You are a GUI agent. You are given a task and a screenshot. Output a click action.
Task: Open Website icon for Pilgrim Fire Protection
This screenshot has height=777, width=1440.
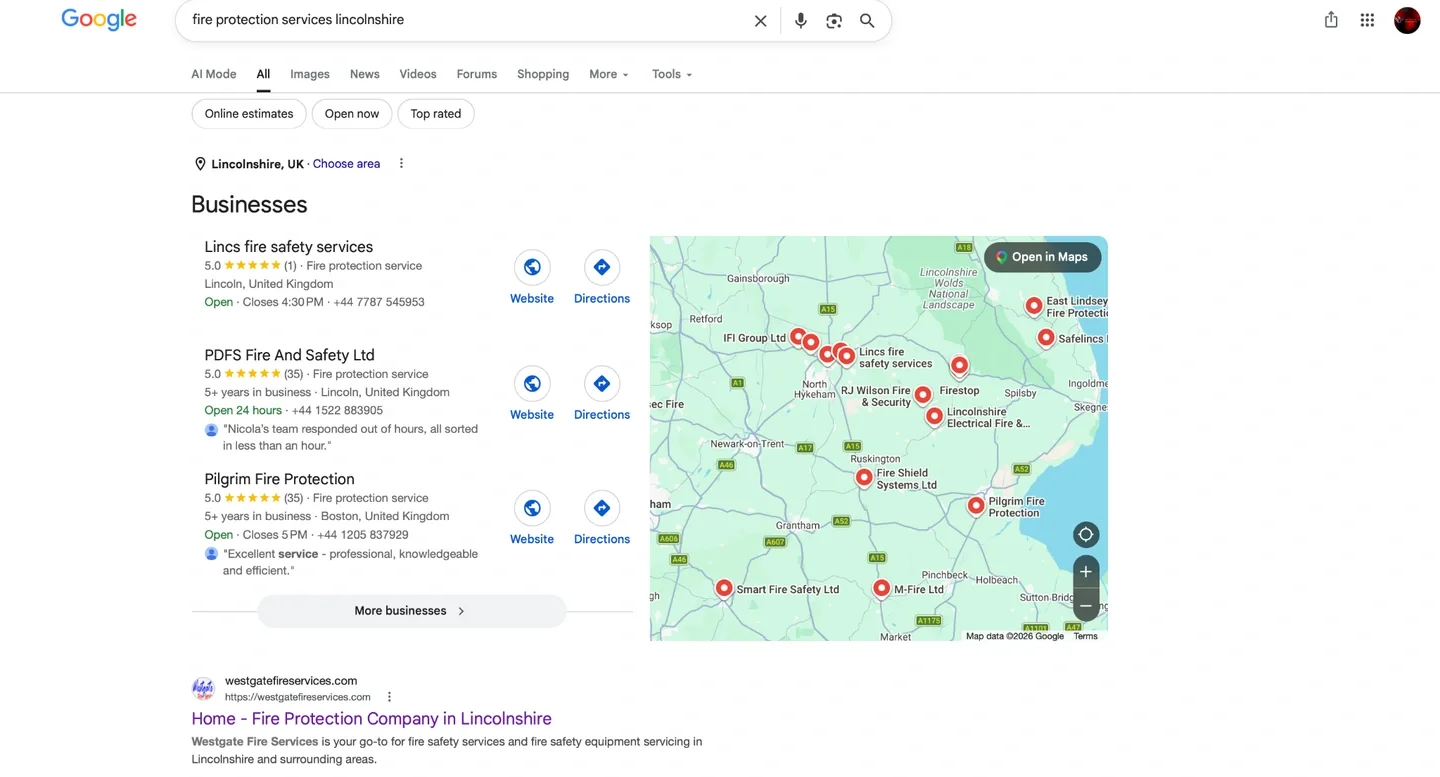coord(532,508)
